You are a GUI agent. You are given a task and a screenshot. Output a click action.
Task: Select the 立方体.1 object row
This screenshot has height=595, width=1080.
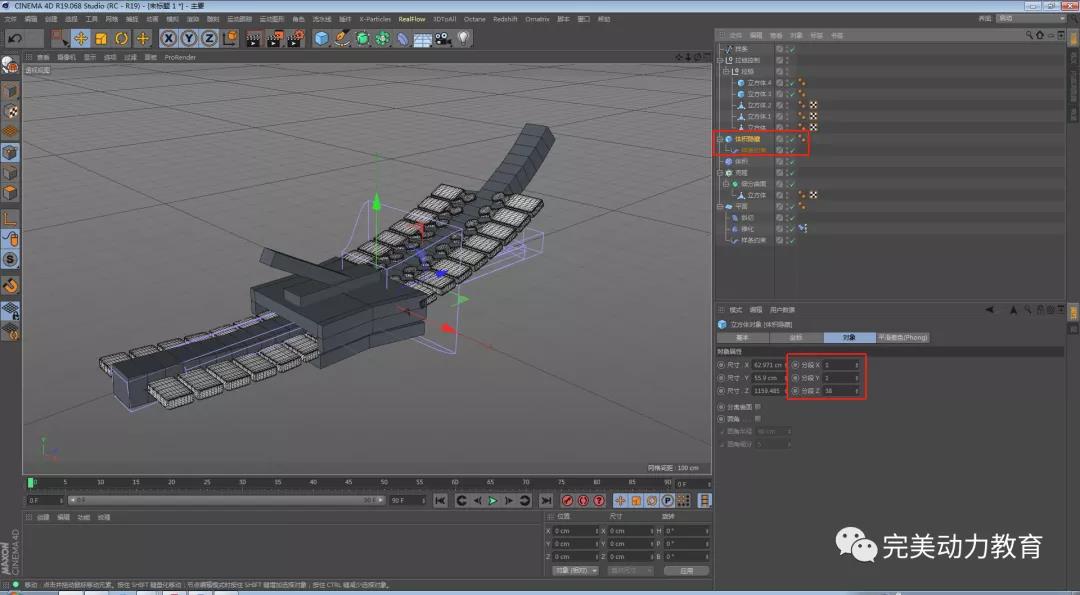click(x=759, y=116)
